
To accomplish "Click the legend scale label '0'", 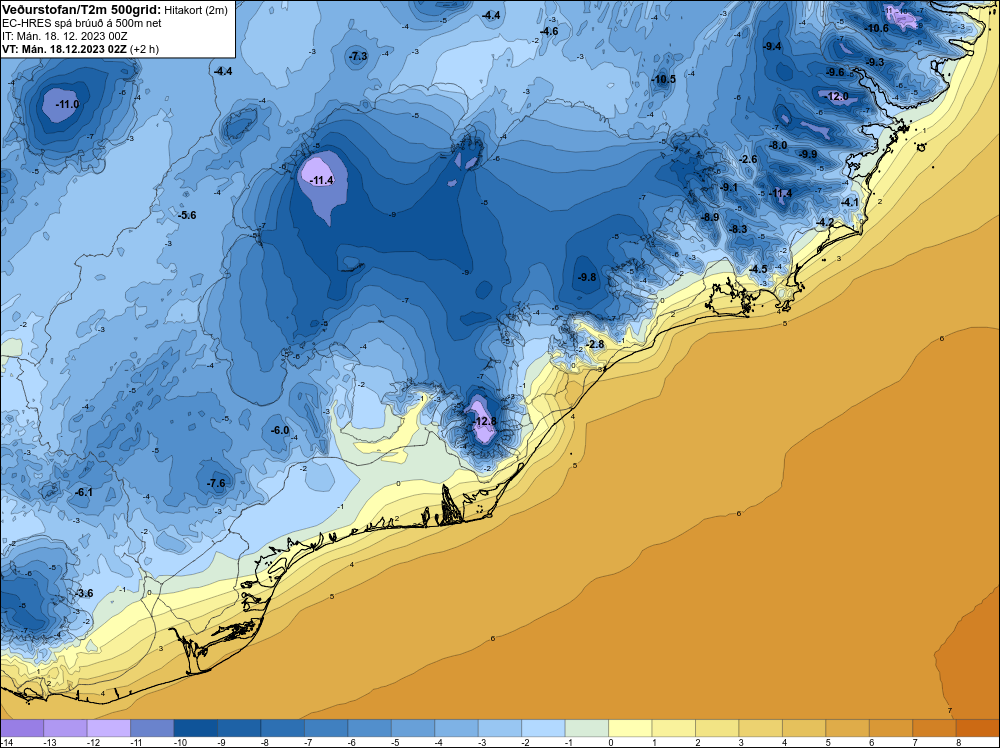I will point(610,742).
